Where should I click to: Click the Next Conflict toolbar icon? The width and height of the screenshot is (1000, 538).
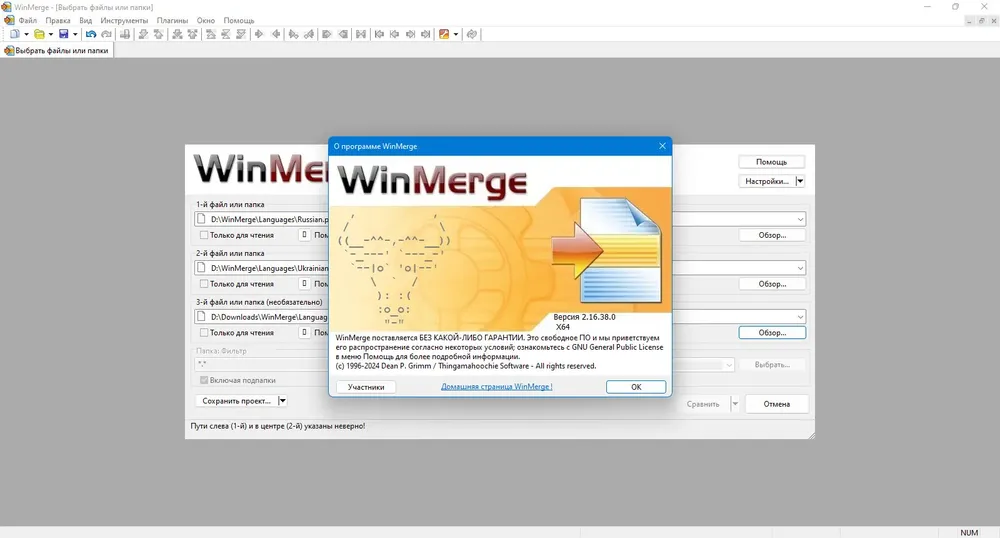pyautogui.click(x=177, y=34)
